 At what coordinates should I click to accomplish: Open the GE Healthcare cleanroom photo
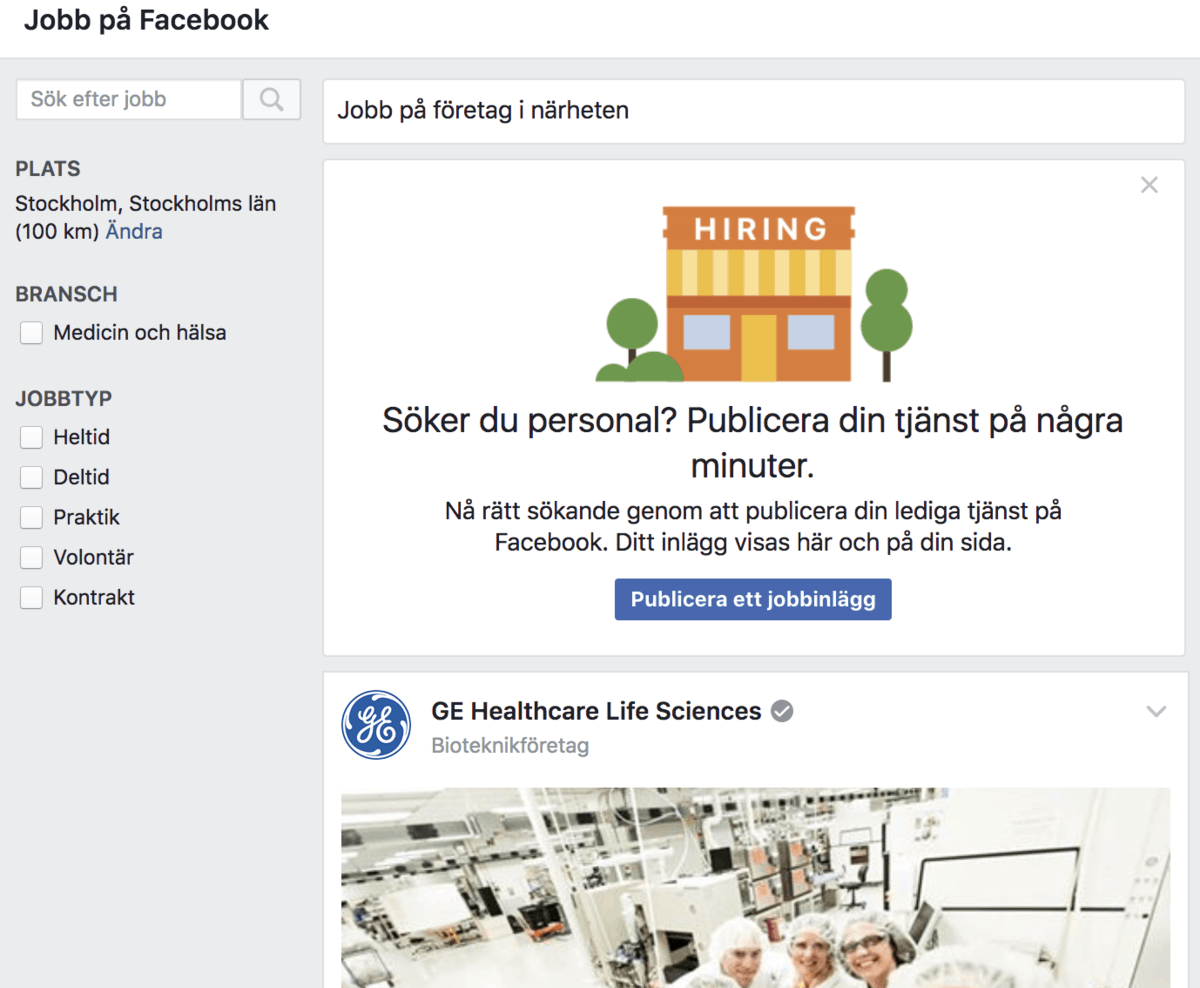[755, 887]
